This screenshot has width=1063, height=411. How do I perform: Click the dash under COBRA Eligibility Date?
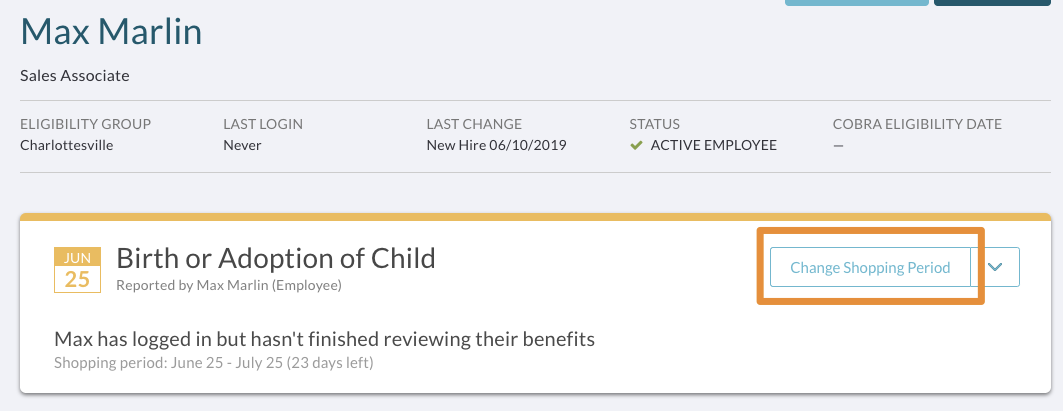click(x=839, y=145)
